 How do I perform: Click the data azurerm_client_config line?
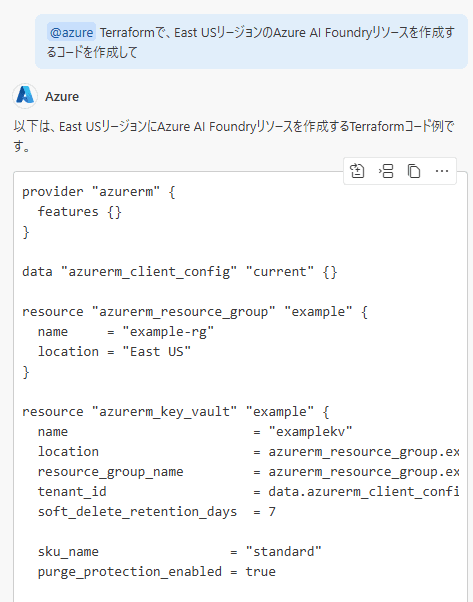[180, 271]
